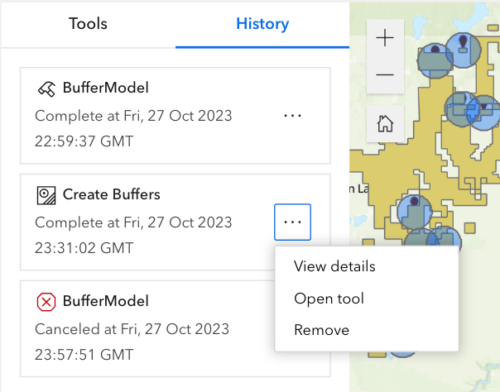This screenshot has height=392, width=500.
Task: Click the 23:57:51 GMT timestamp
Action: click(x=84, y=355)
